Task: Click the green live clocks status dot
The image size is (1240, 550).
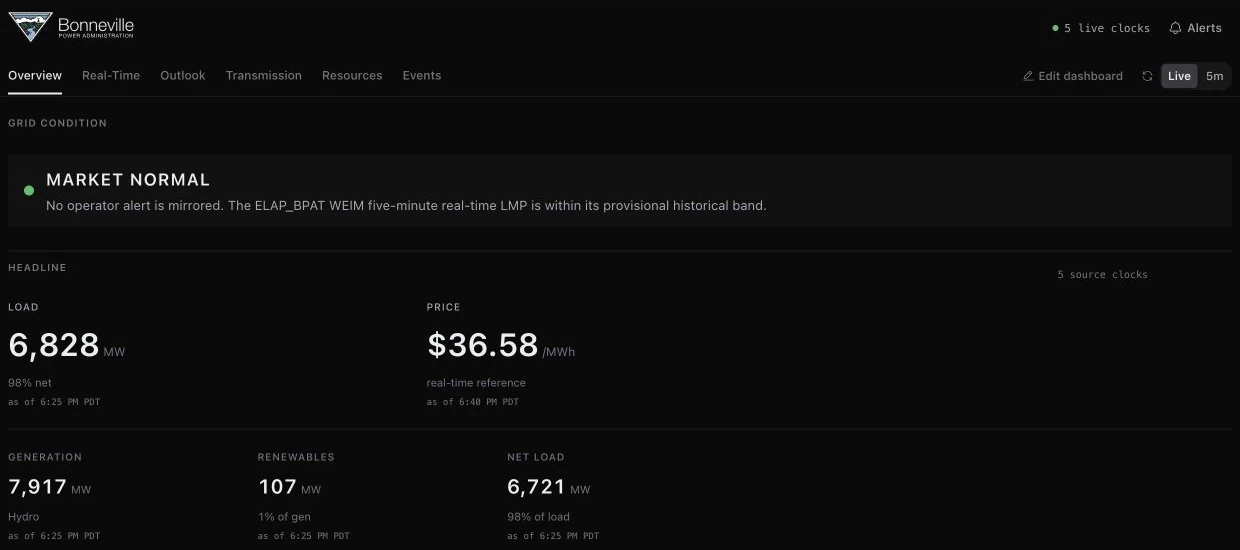Action: pos(1055,28)
